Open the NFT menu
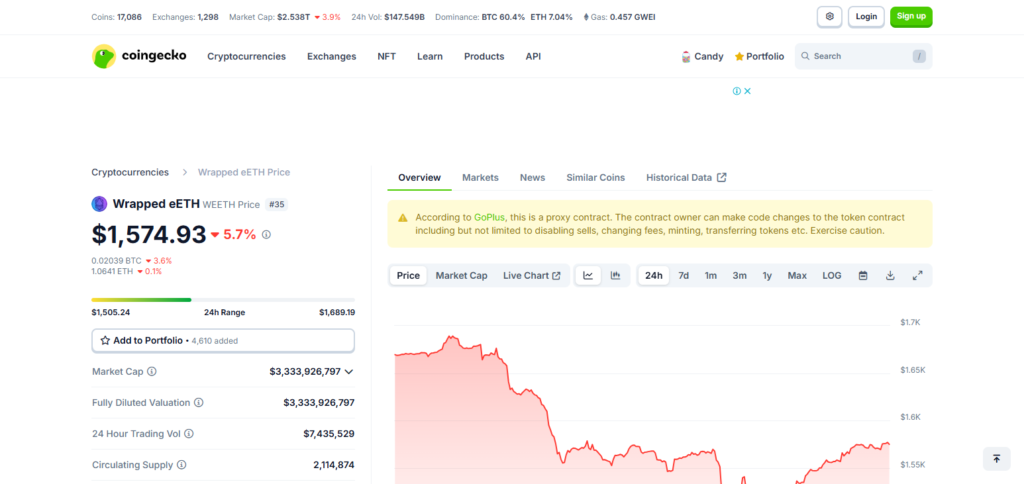Viewport: 1024px width, 484px height. point(387,57)
